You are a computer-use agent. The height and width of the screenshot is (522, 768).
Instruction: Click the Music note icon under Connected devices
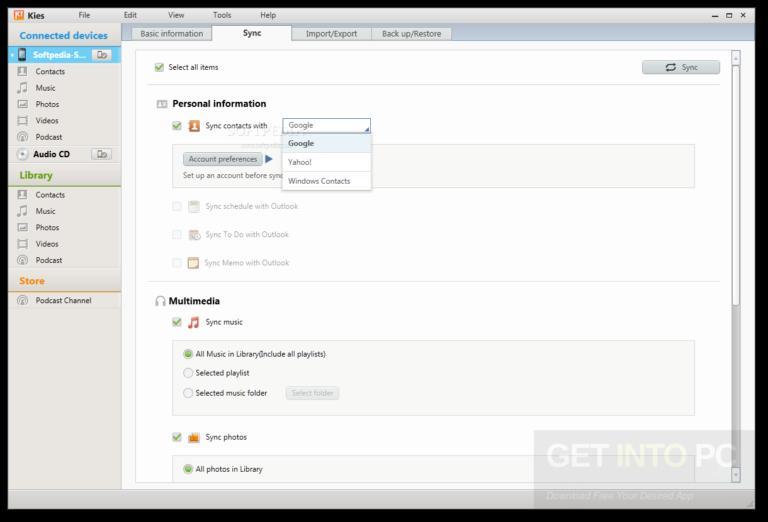tap(22, 88)
